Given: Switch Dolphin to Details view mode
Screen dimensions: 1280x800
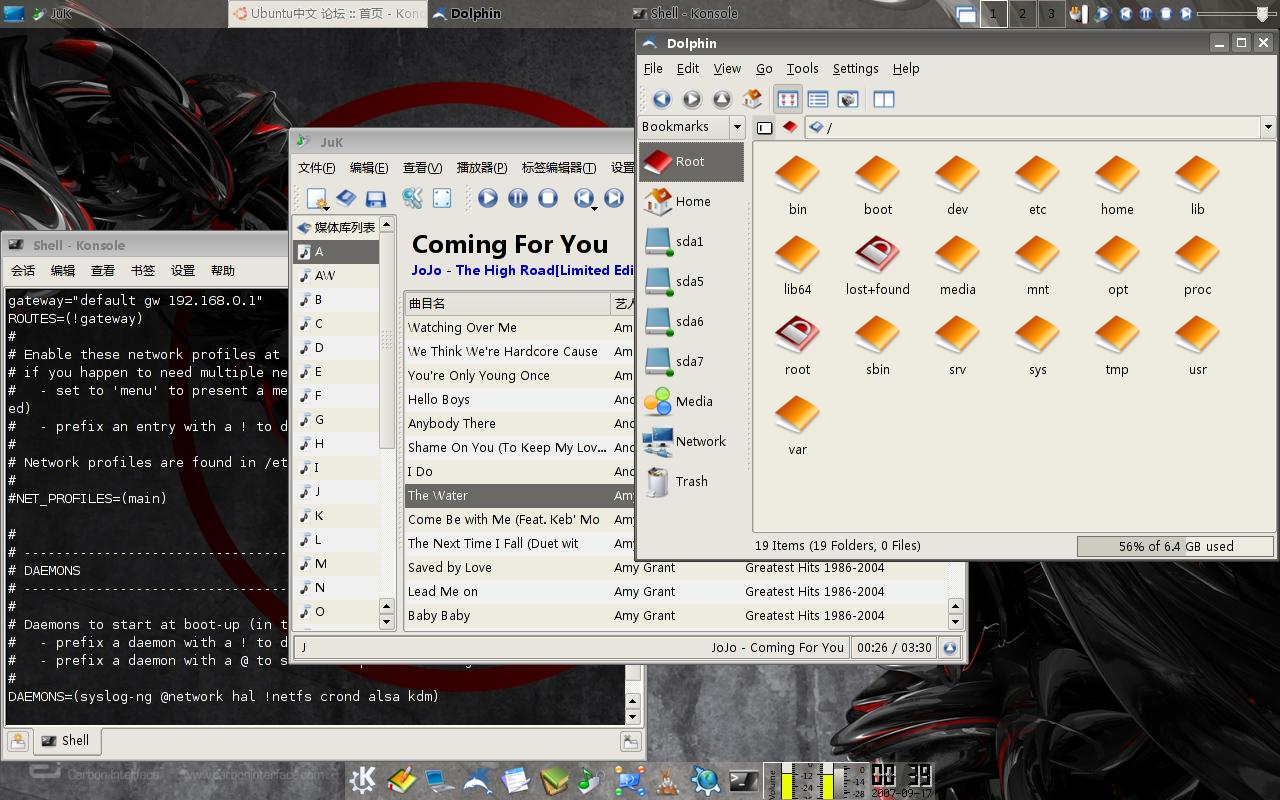Looking at the screenshot, I should pos(818,99).
